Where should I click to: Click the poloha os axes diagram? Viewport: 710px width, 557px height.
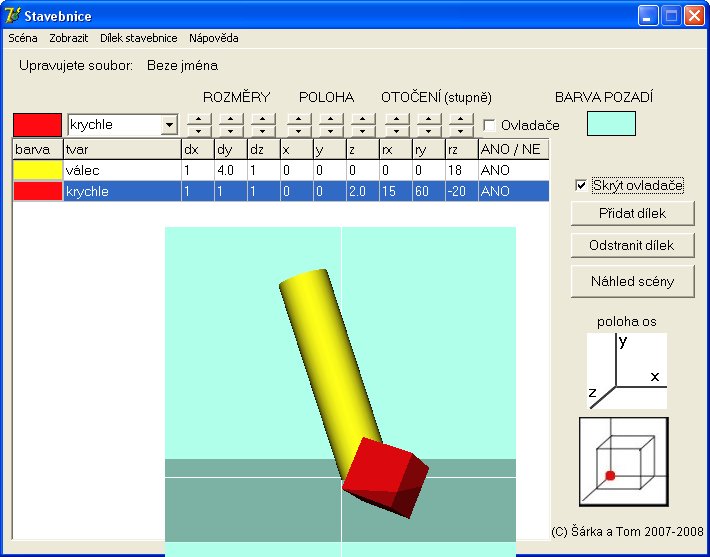[627, 371]
